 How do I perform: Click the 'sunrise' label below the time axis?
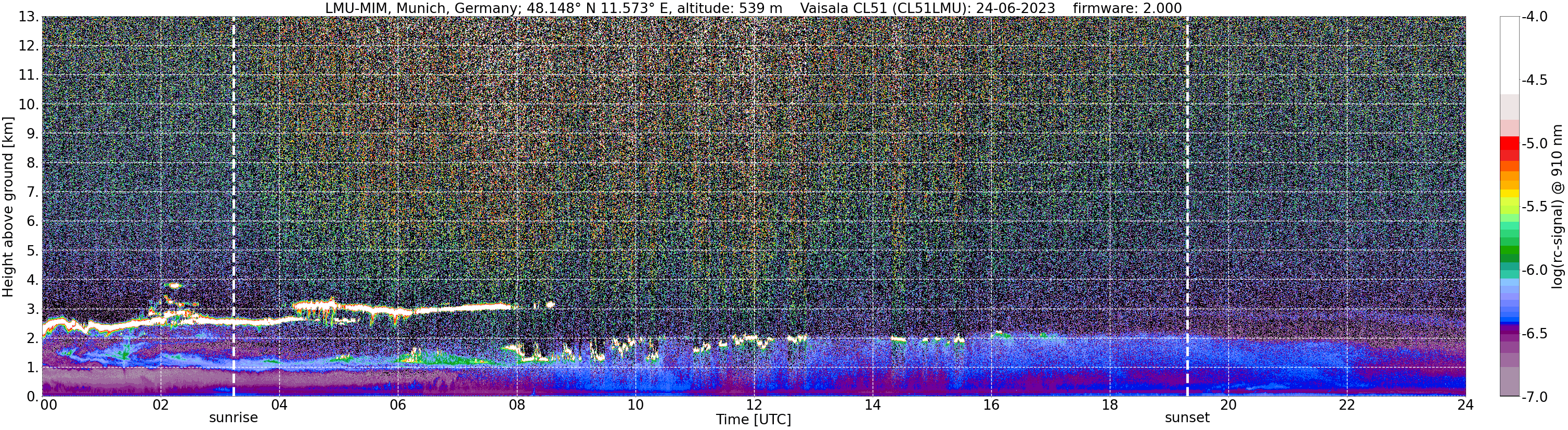pos(233,418)
